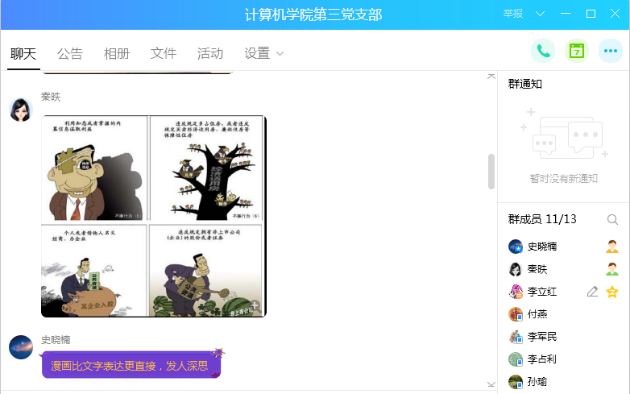
Task: Click the edit pencil next to 李立红
Action: [592, 292]
